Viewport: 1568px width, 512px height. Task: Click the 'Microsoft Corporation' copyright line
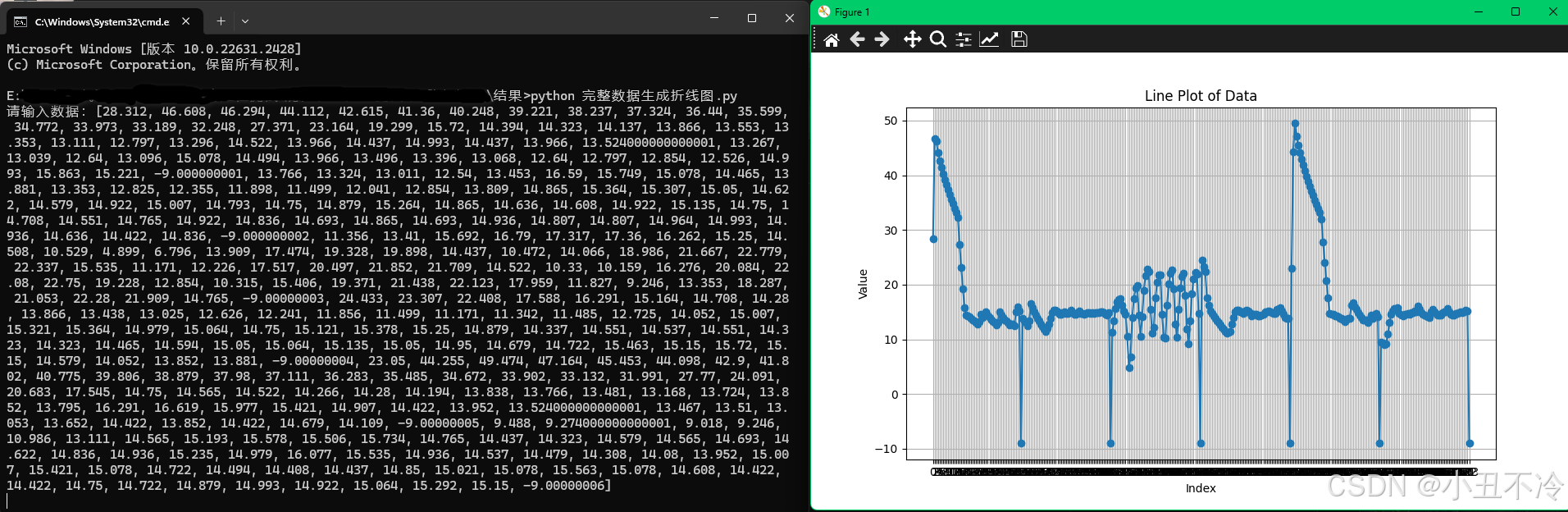(154, 65)
